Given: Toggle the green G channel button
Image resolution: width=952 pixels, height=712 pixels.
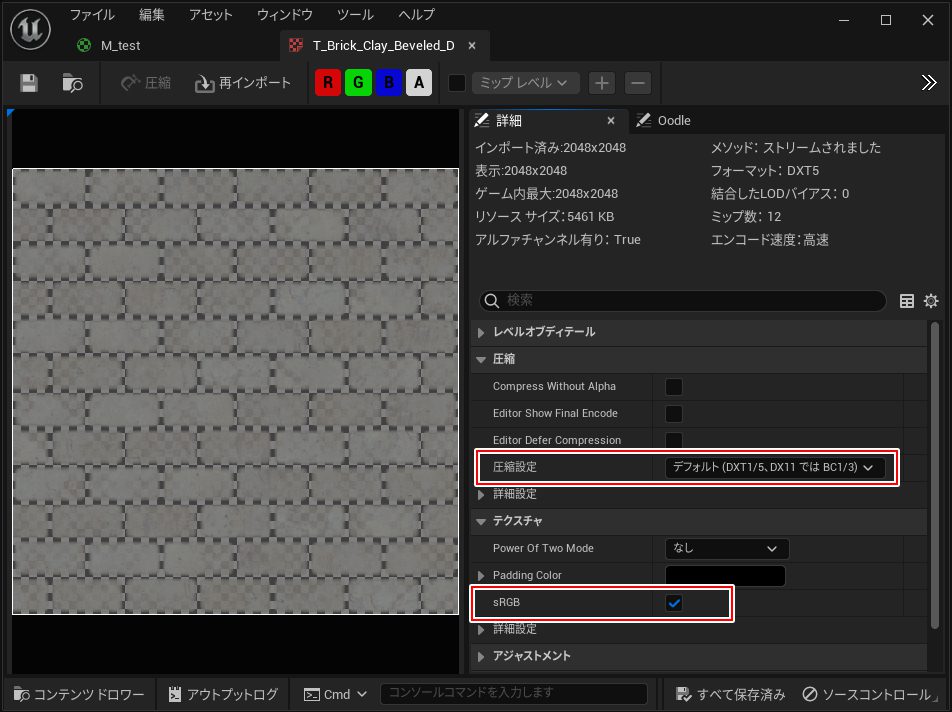Looking at the screenshot, I should point(358,83).
